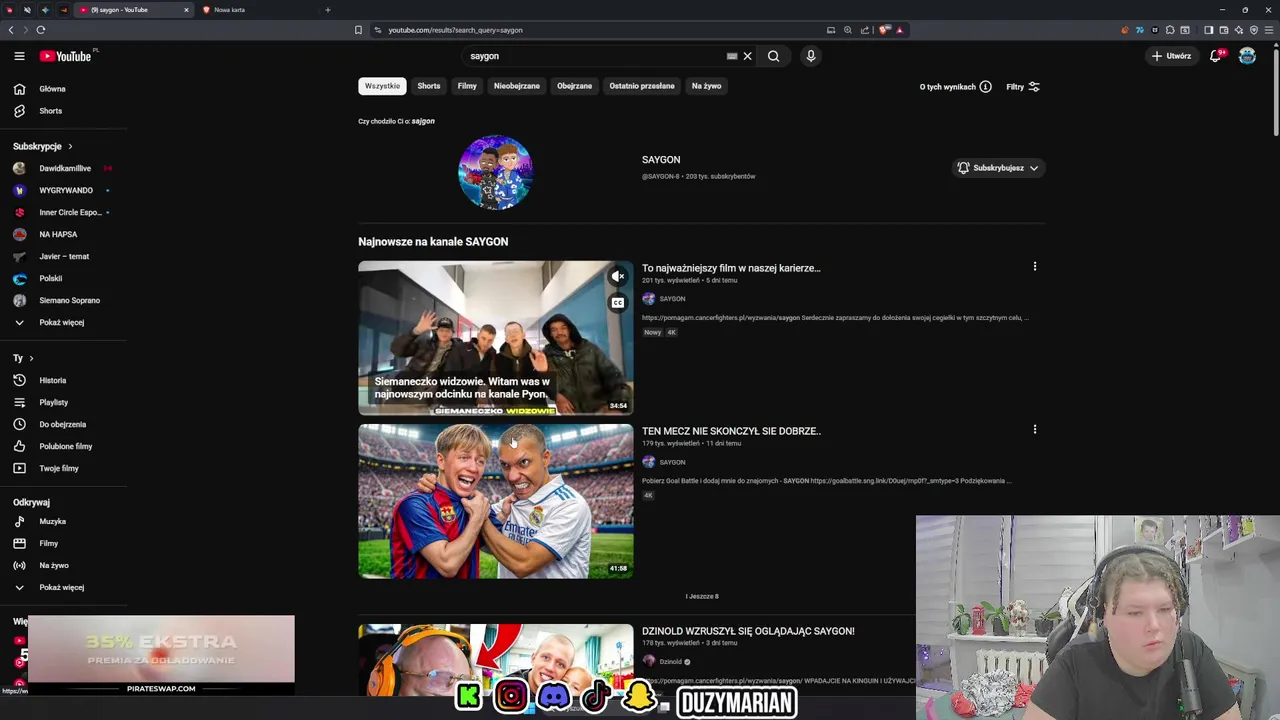1280x720 pixels.
Task: Toggle the browser sidebar panel icon
Action: pyautogui.click(x=1208, y=30)
